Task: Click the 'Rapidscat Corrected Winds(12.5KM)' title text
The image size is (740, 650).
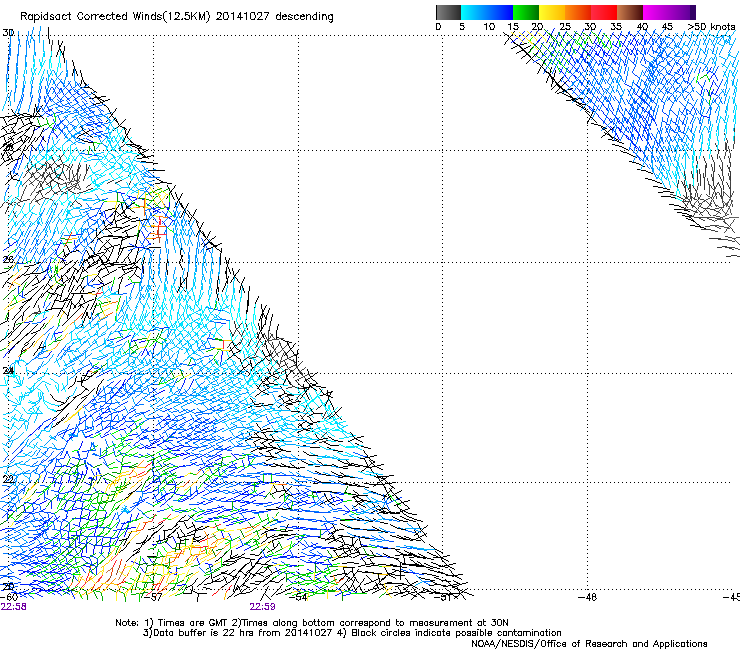Action: tap(115, 17)
